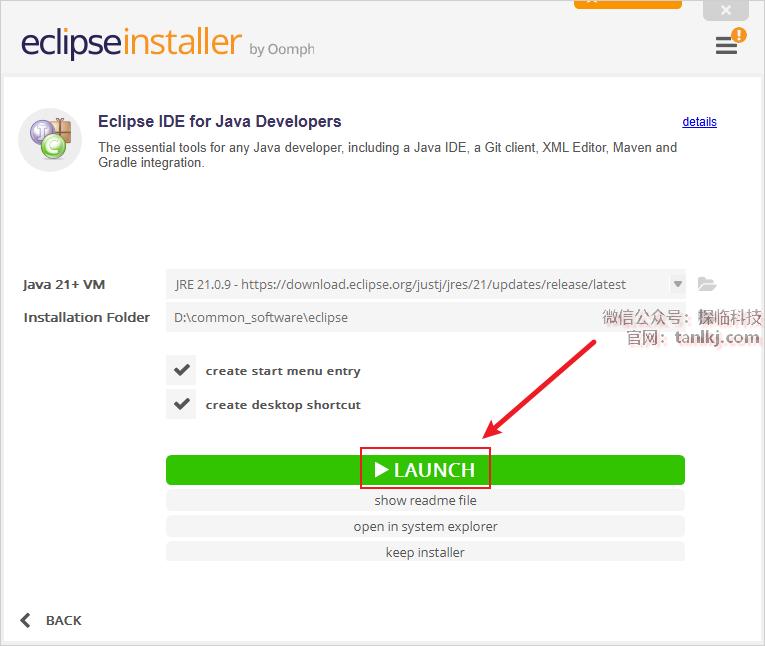Click keep installer button
765x646 pixels.
425,552
